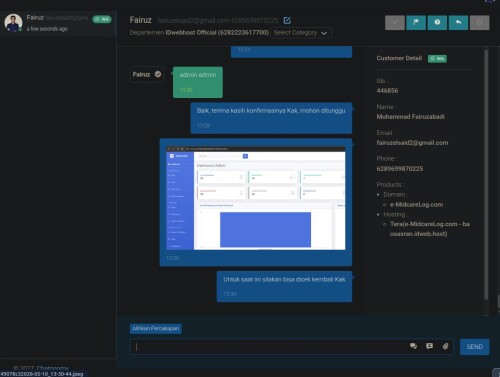Click the customer detail panel scrollbar
Viewport: 500px width, 377px height.
click(x=486, y=174)
